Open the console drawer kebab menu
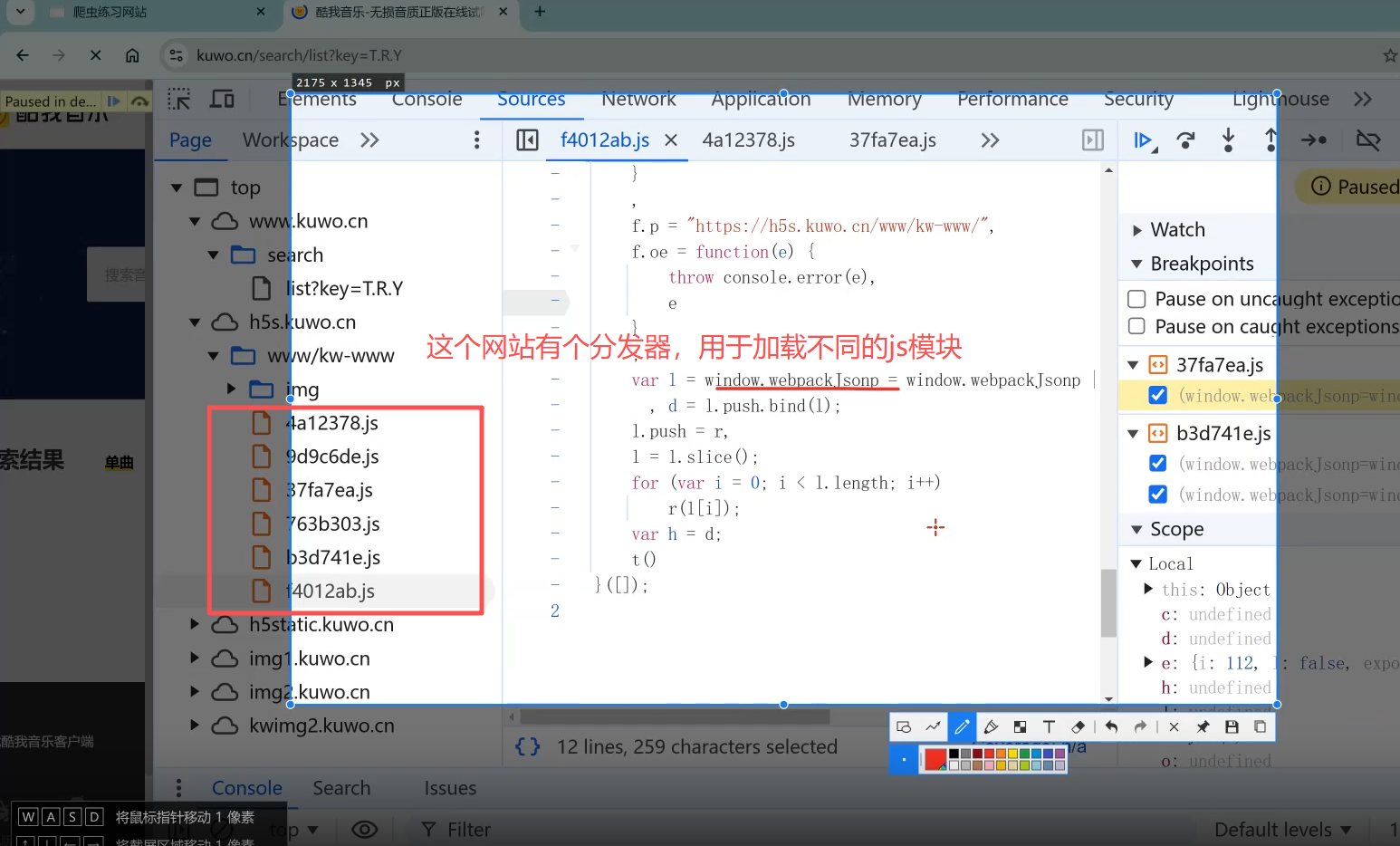The height and width of the screenshot is (846, 1400). click(x=178, y=787)
